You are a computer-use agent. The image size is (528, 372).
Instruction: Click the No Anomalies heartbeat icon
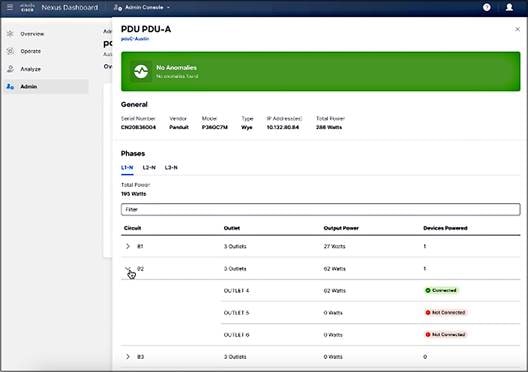click(141, 71)
